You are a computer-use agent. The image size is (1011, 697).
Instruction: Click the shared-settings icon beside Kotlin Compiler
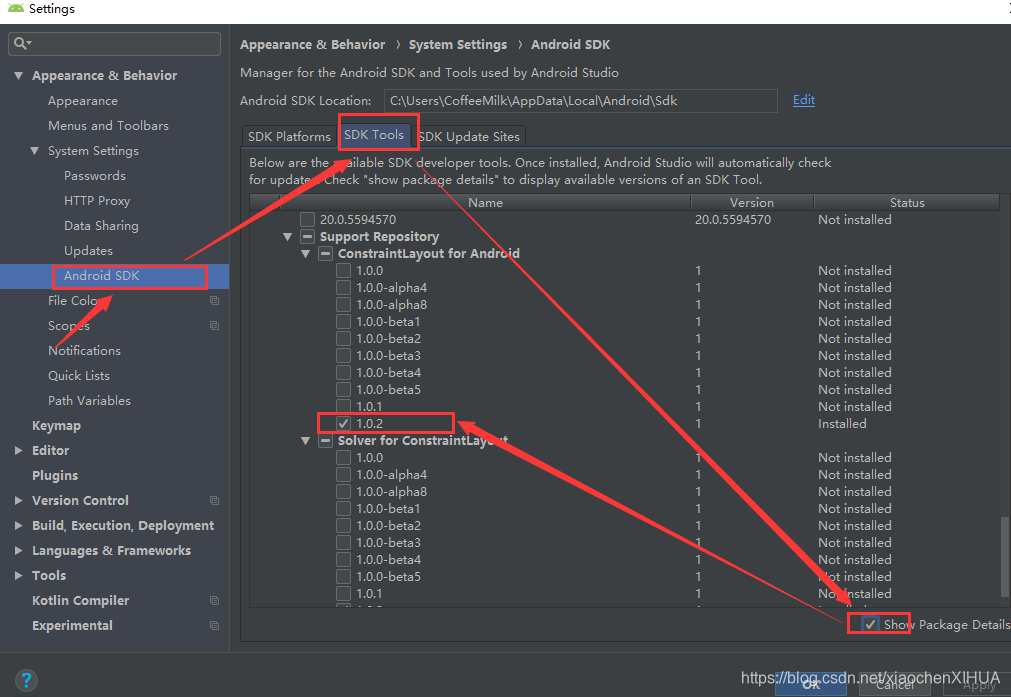214,600
